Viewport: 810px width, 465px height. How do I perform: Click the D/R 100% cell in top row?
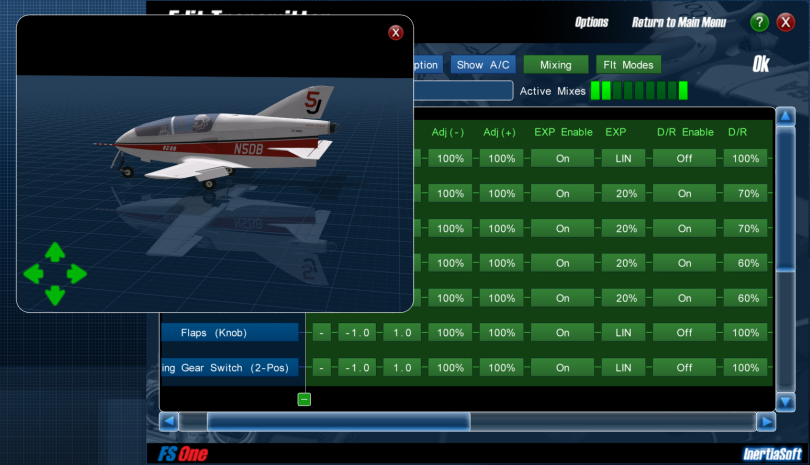tap(745, 159)
